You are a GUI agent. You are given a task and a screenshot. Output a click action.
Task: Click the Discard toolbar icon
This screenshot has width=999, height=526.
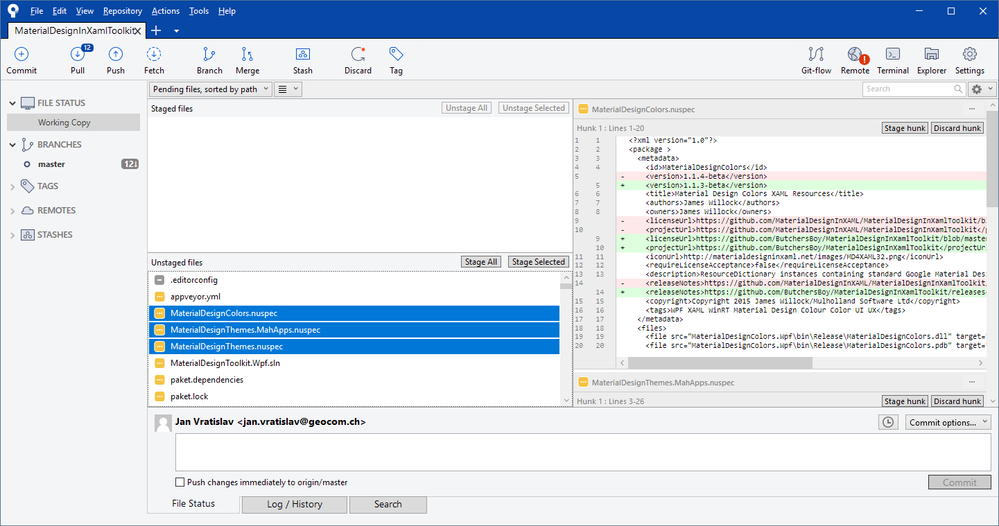(358, 60)
